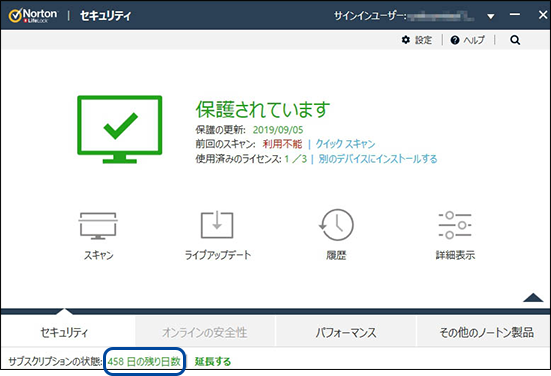Switch to the パフォーマンス tab

point(346,332)
